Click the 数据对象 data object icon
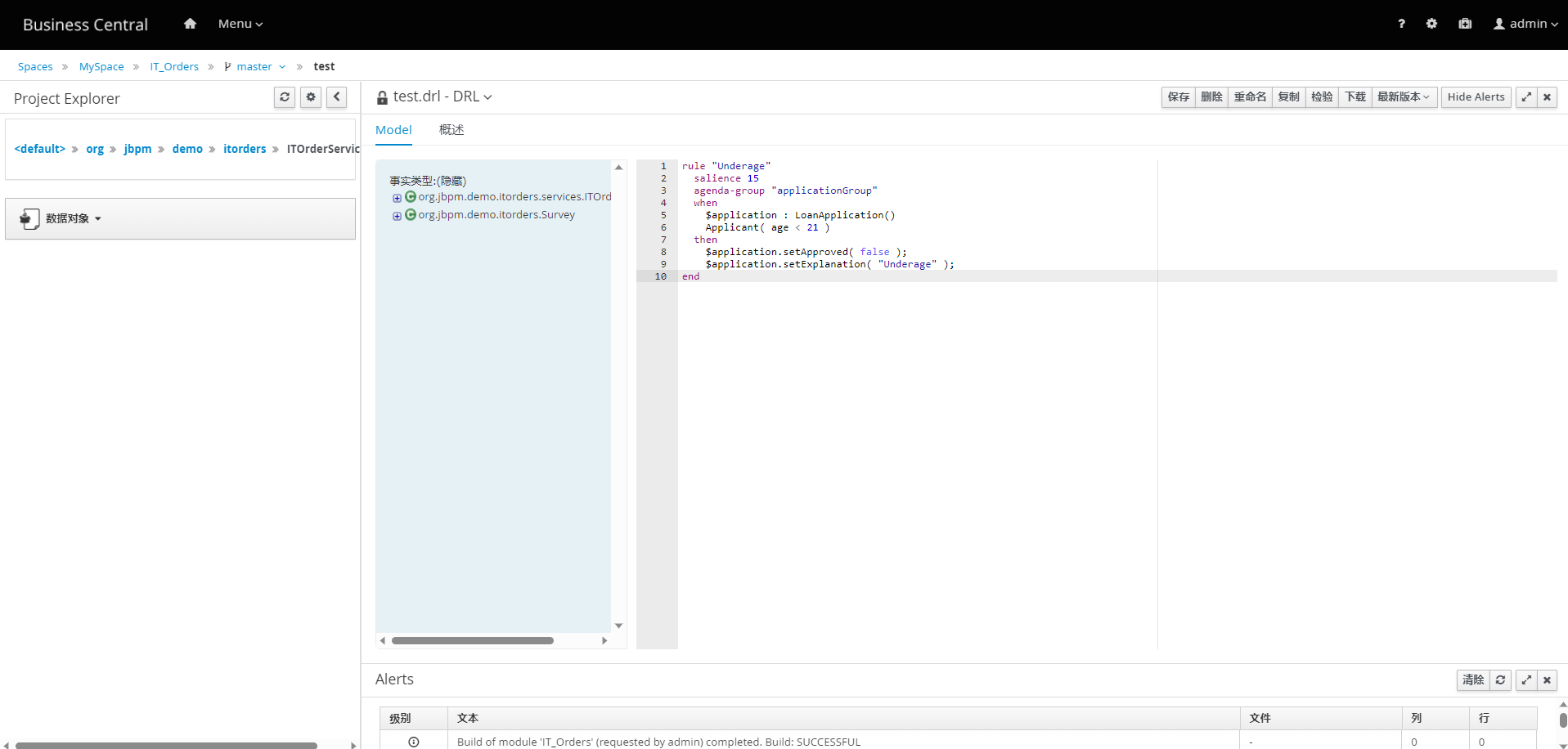 (29, 218)
